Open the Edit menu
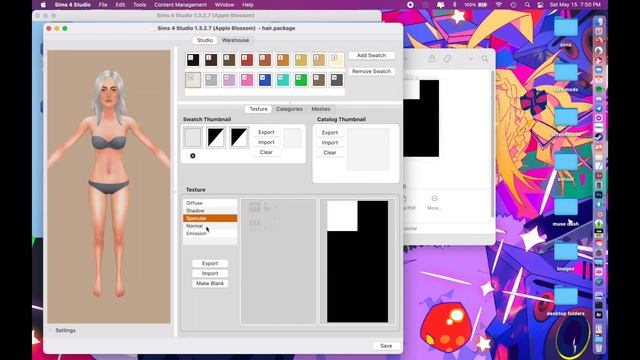 pos(120,5)
